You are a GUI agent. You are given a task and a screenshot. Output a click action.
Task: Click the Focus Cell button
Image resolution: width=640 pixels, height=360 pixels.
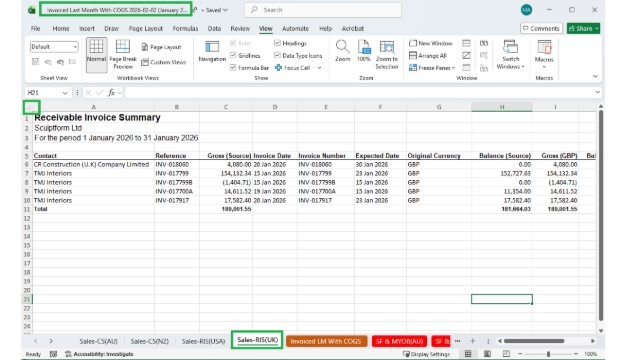(293, 68)
